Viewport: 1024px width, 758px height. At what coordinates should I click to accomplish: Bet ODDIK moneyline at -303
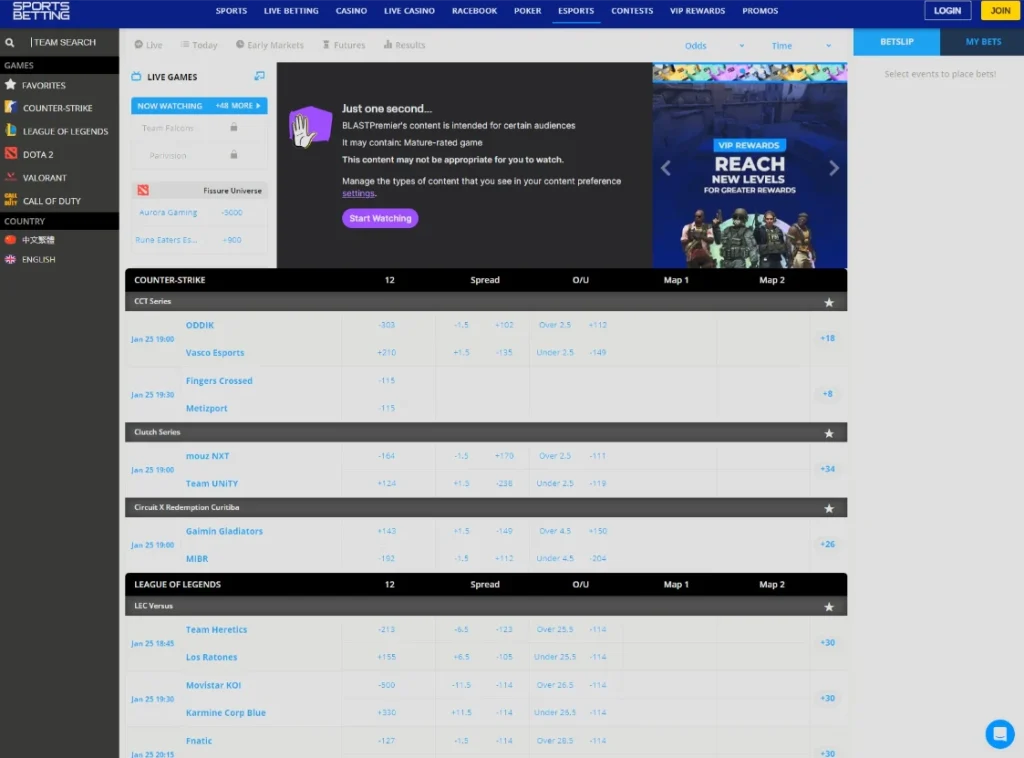pyautogui.click(x=387, y=325)
